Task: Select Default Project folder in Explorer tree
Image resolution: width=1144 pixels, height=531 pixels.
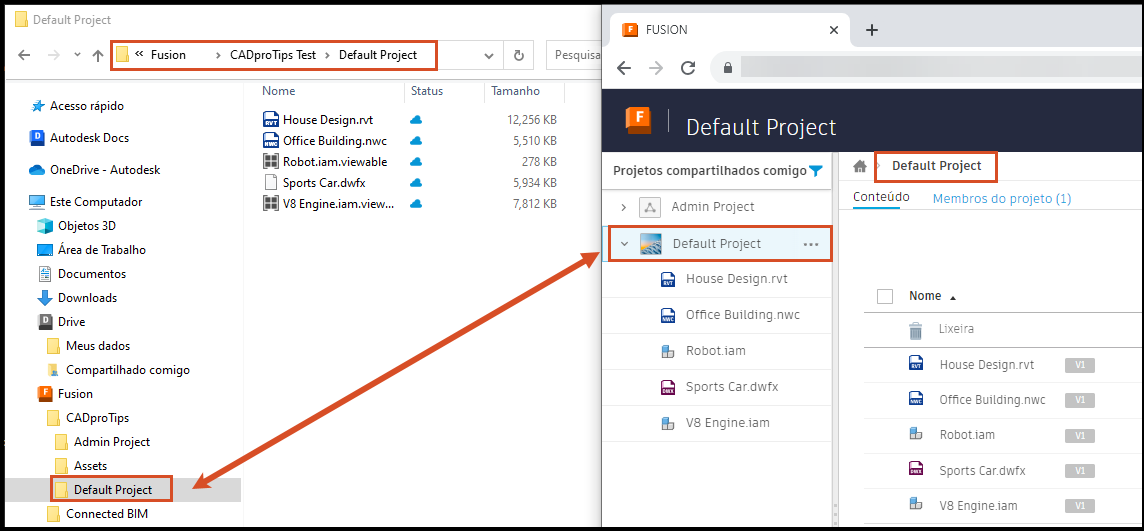Action: (x=112, y=489)
